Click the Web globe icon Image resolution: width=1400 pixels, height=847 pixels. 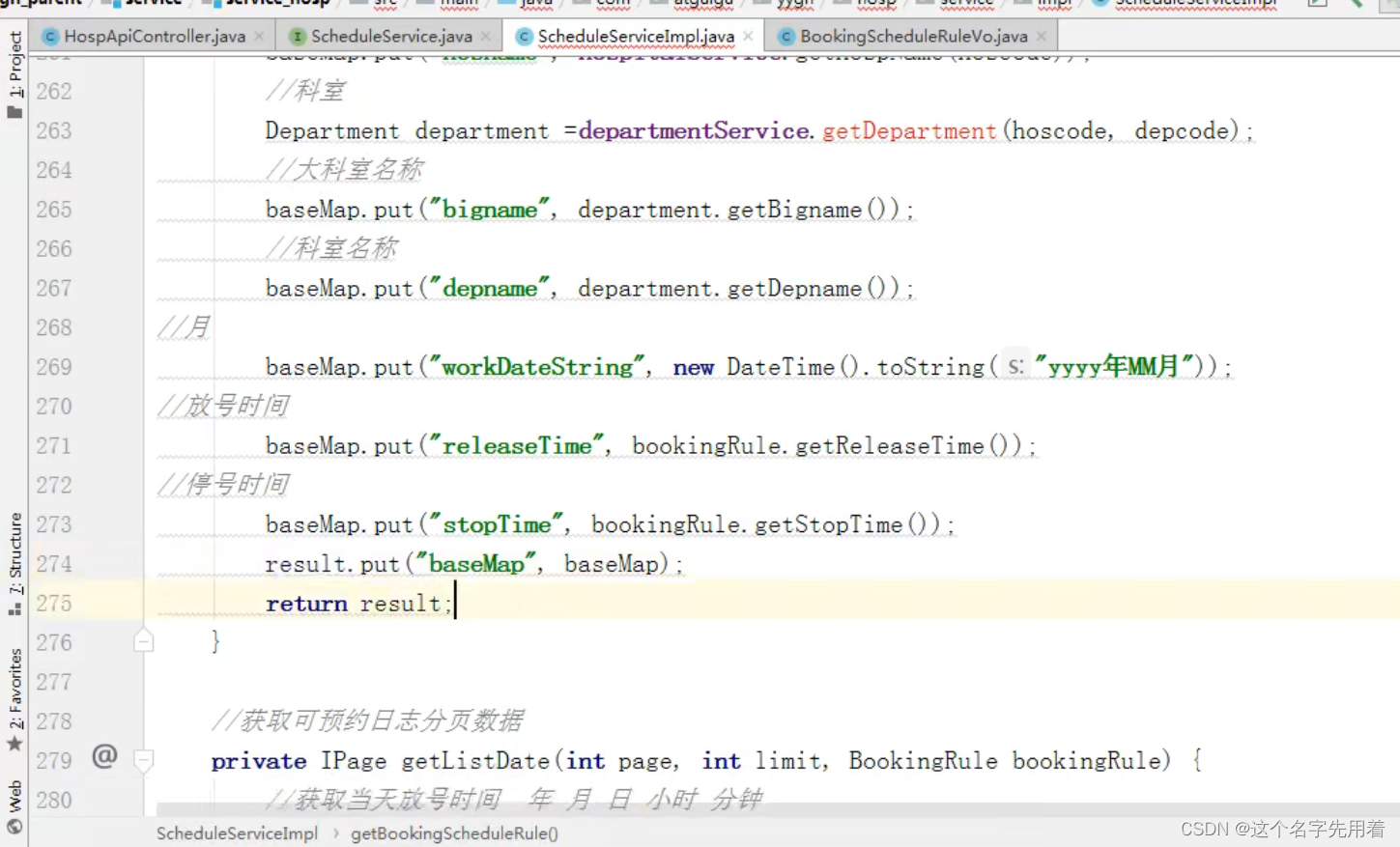pyautogui.click(x=14, y=827)
